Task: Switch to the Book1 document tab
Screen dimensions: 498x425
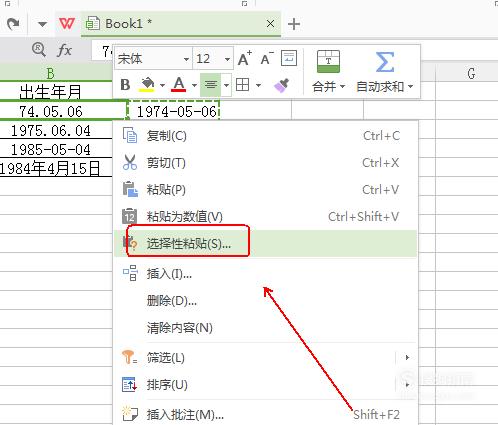Action: click(x=181, y=24)
